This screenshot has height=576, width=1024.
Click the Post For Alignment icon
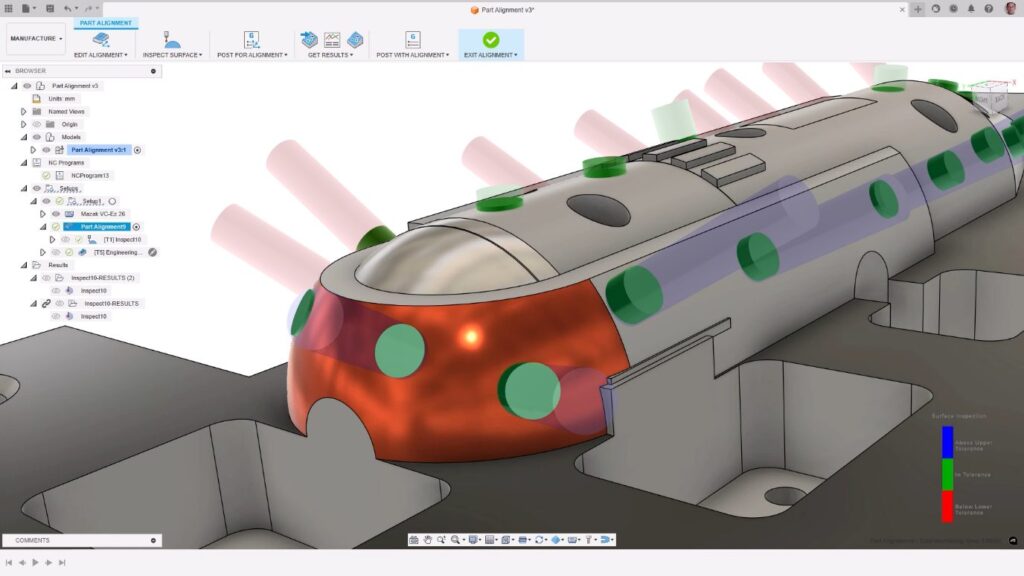(x=251, y=40)
